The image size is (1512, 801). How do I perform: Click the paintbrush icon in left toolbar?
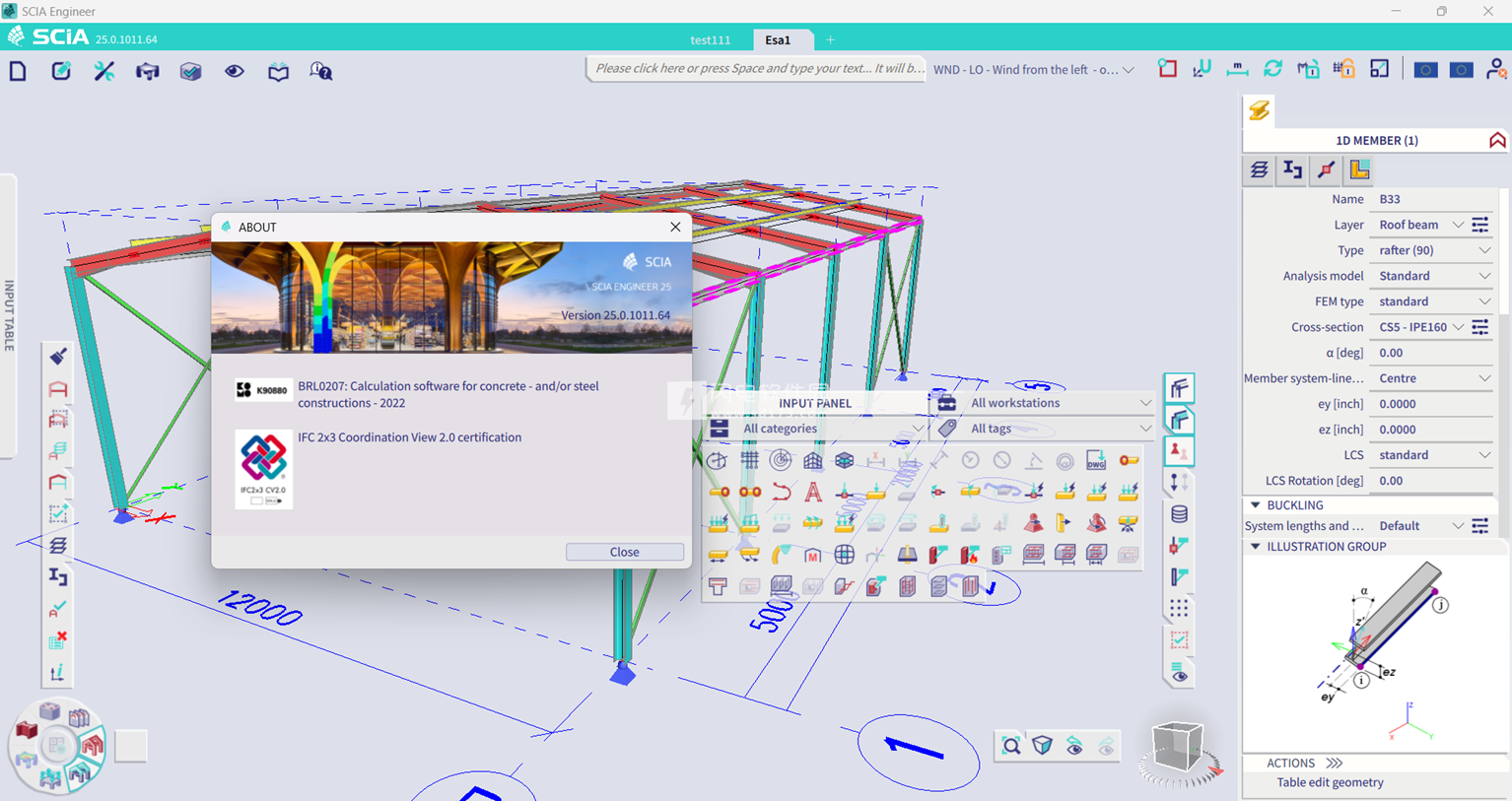click(58, 357)
